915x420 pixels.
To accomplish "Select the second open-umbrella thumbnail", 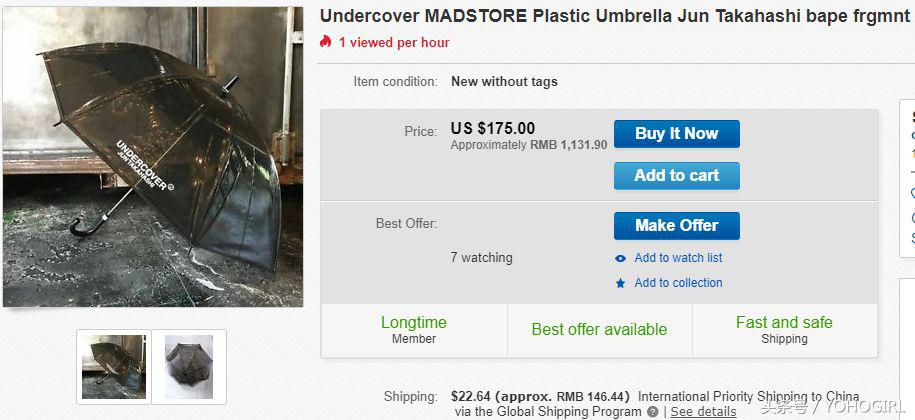I will pos(189,366).
